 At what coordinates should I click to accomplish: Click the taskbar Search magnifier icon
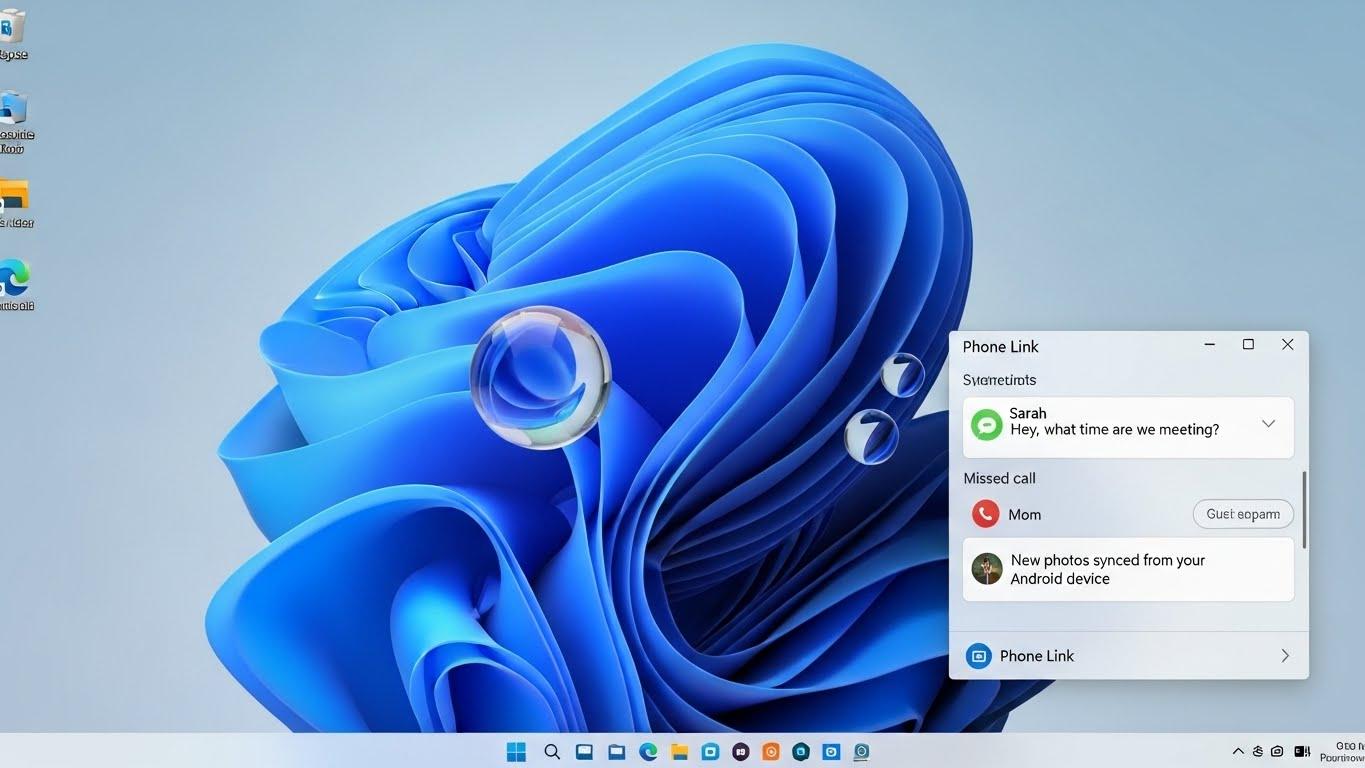tap(552, 752)
